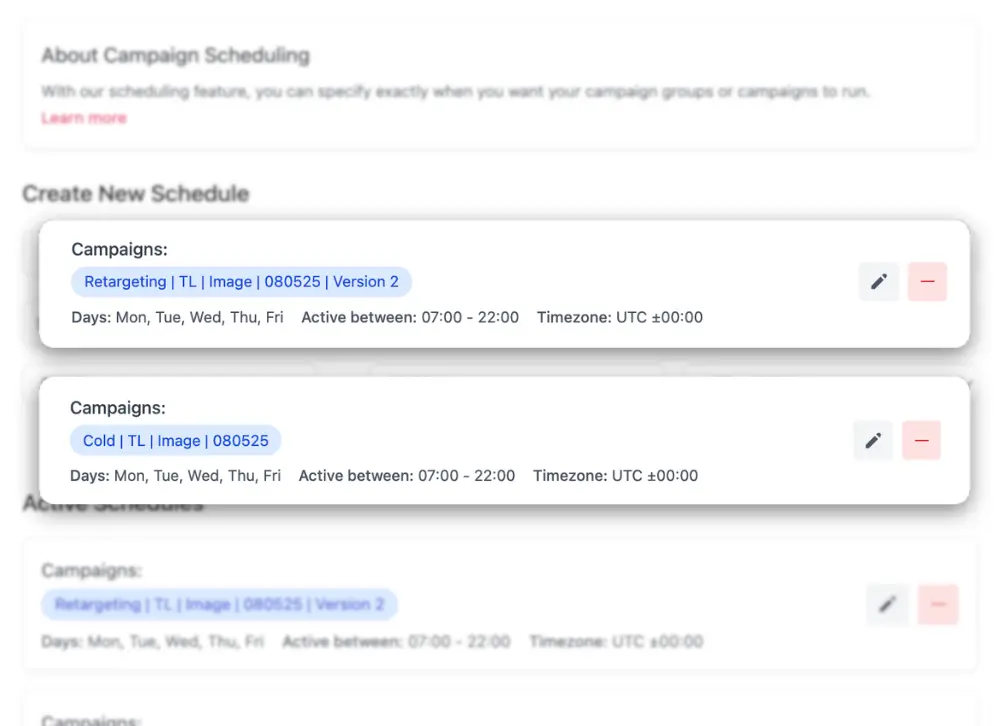Click the red minus button under Active Schedules
Image resolution: width=1004 pixels, height=726 pixels.
click(x=938, y=605)
